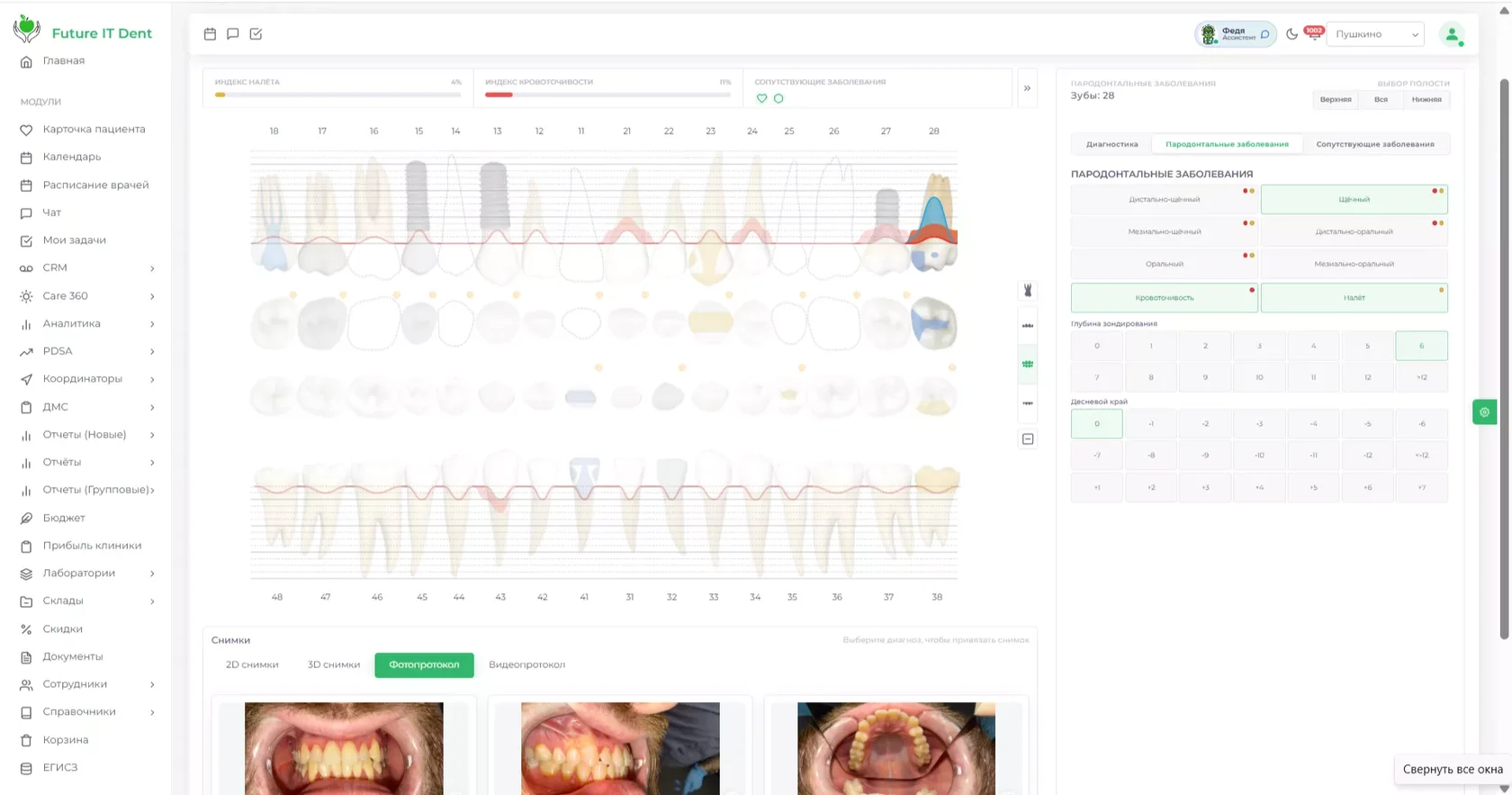Screen dimensions: 1512x795
Task: Select probing depth value 5
Action: coord(1367,346)
